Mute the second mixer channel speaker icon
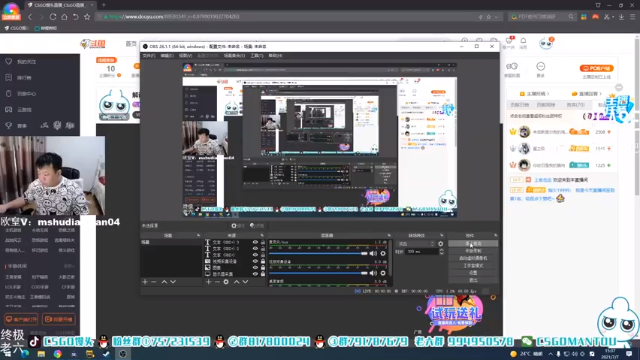This screenshot has height=360, width=640. click(373, 273)
